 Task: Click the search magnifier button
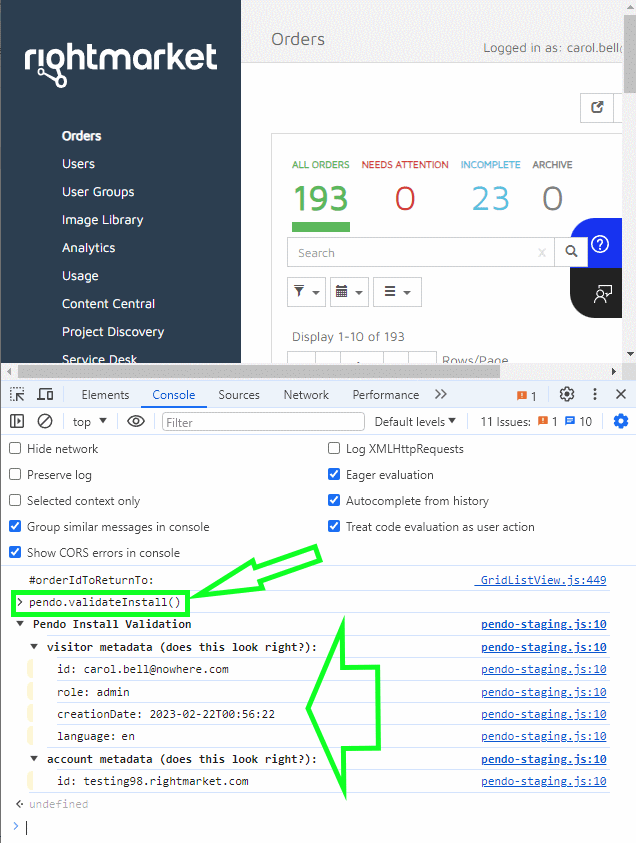click(x=571, y=252)
